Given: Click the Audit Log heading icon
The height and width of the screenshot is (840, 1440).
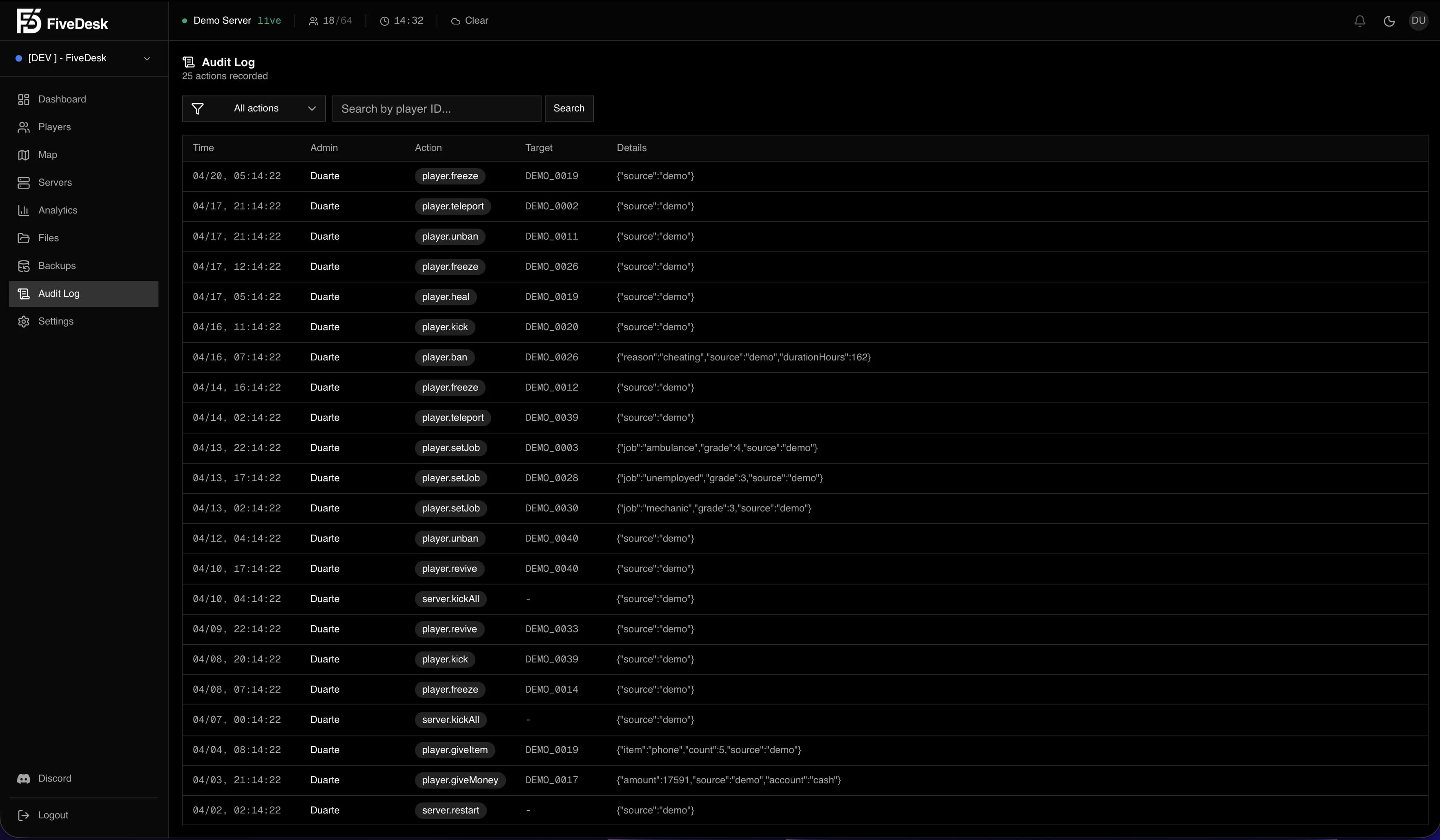Looking at the screenshot, I should (x=189, y=62).
